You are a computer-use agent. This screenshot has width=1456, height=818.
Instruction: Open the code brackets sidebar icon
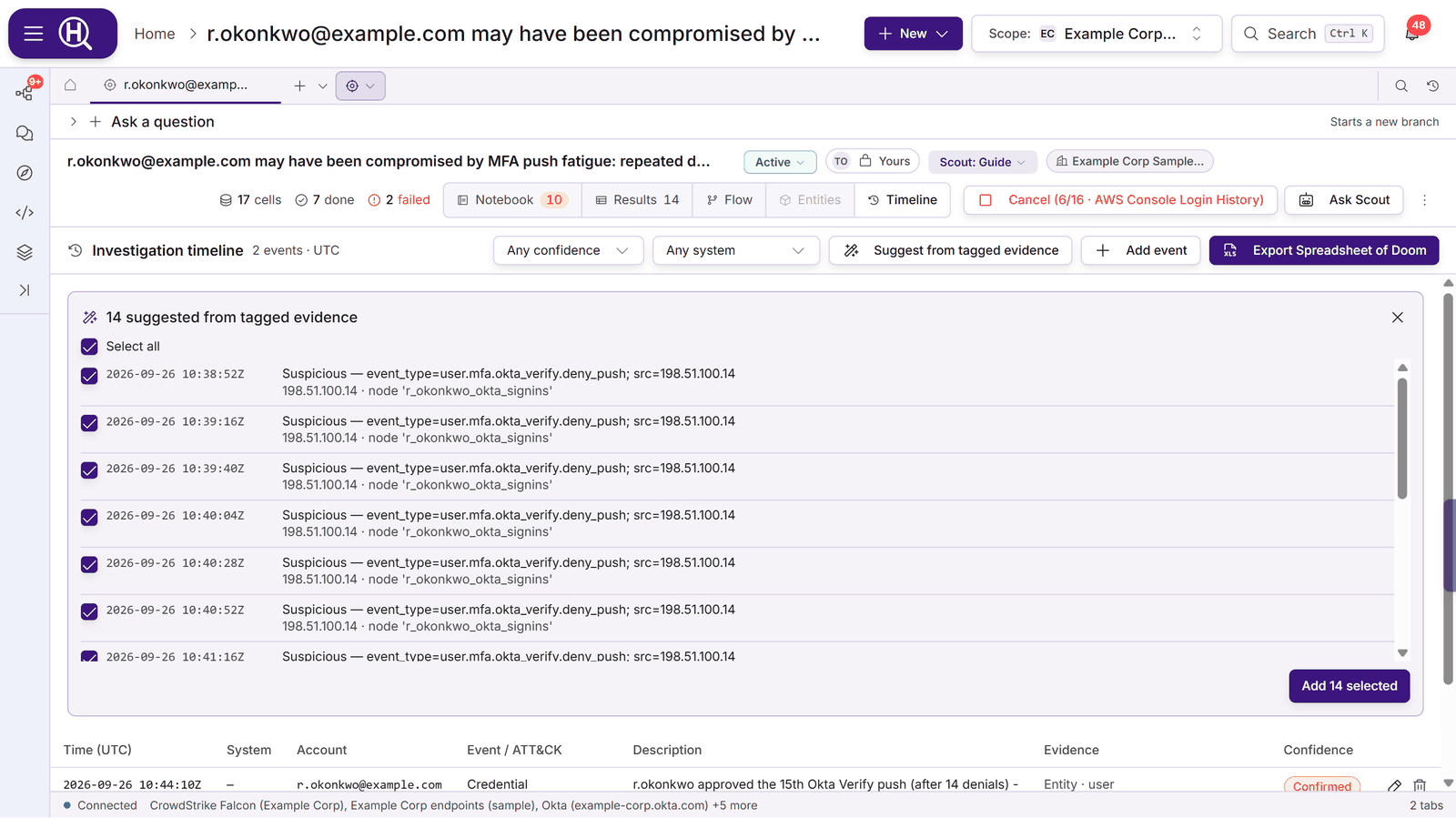click(25, 213)
